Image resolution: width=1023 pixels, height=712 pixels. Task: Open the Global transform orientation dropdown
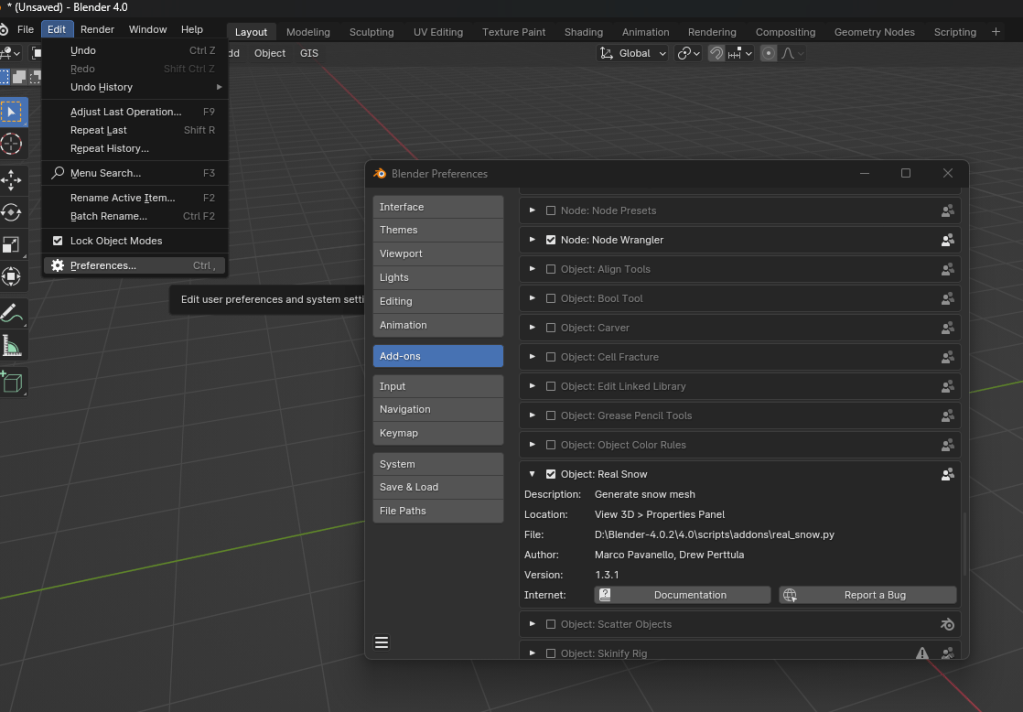pyautogui.click(x=634, y=53)
